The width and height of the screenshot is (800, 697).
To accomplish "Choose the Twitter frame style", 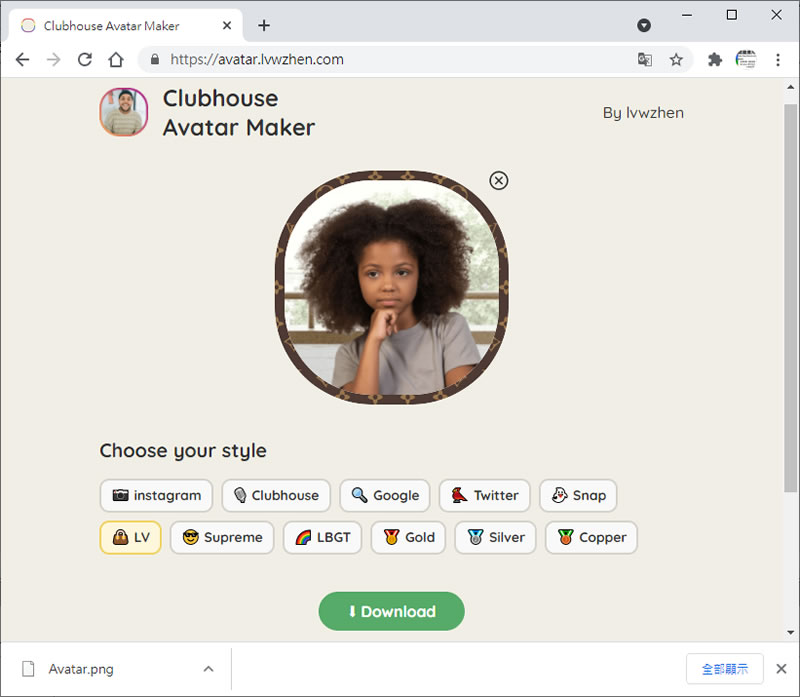I will click(x=485, y=495).
